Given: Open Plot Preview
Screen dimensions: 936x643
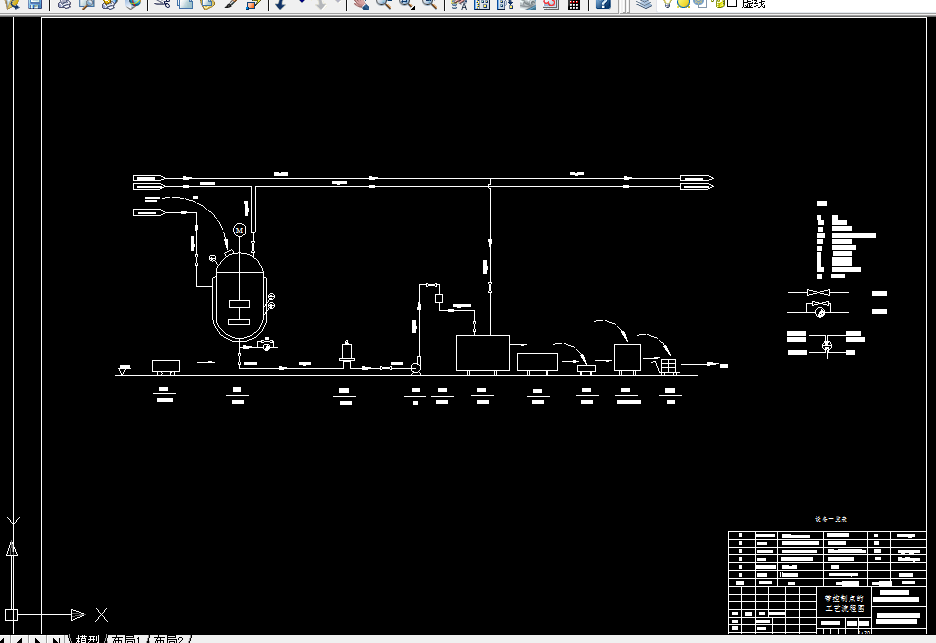Looking at the screenshot, I should 87,4.
